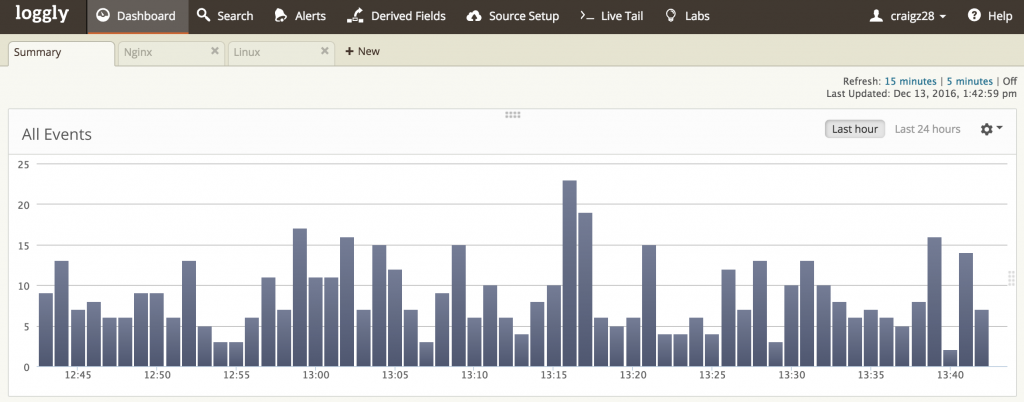
Task: Switch to the Summary tab
Action: (x=61, y=53)
